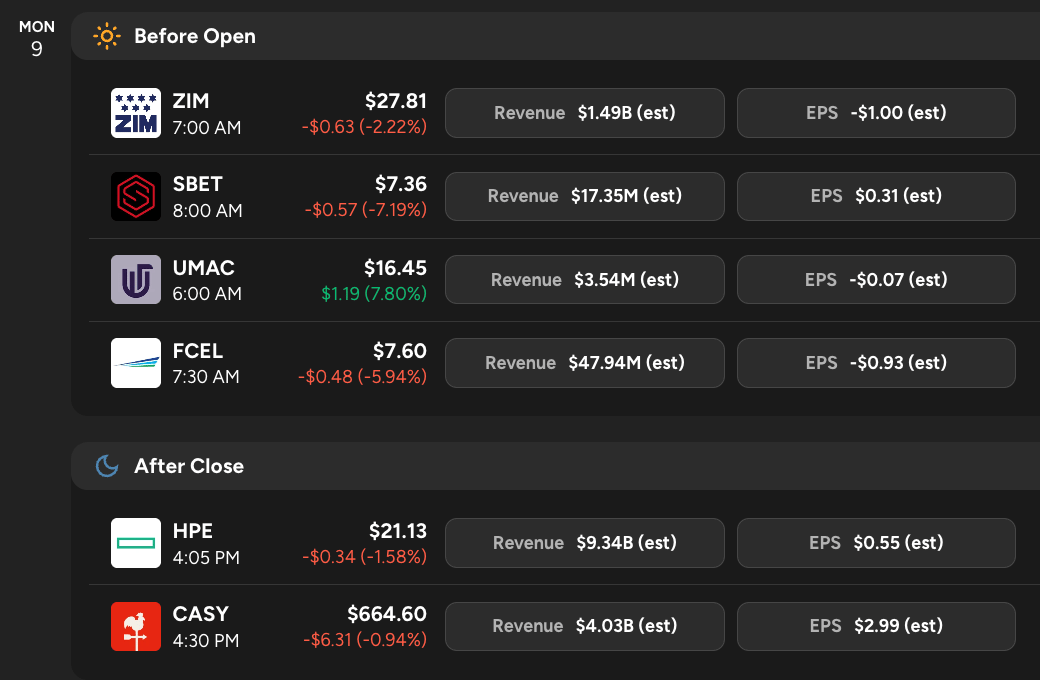Click the SBET red hexagon logo
Image resolution: width=1040 pixels, height=680 pixels.
tap(135, 196)
